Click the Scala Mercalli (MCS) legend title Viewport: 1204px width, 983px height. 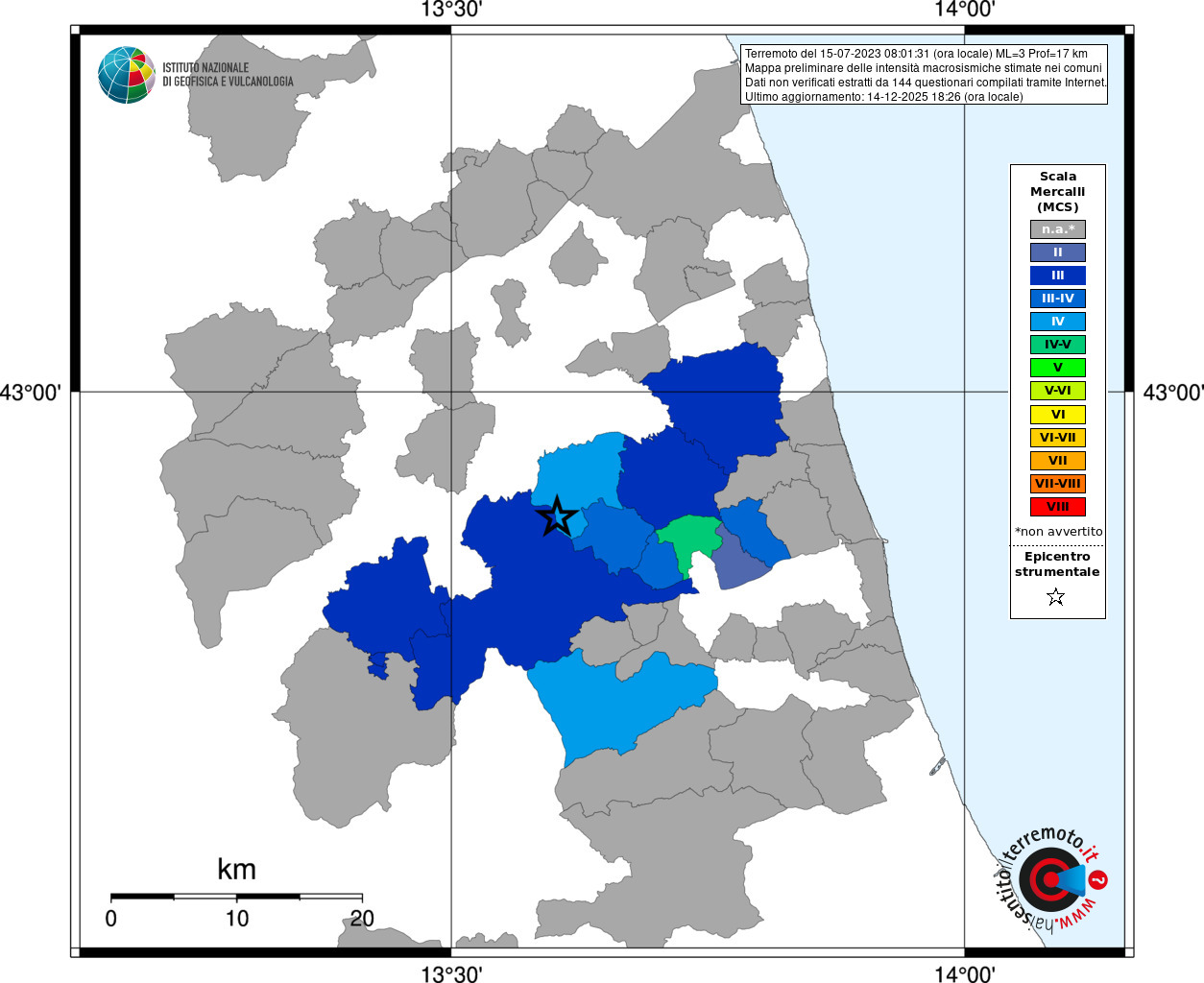click(x=1058, y=192)
